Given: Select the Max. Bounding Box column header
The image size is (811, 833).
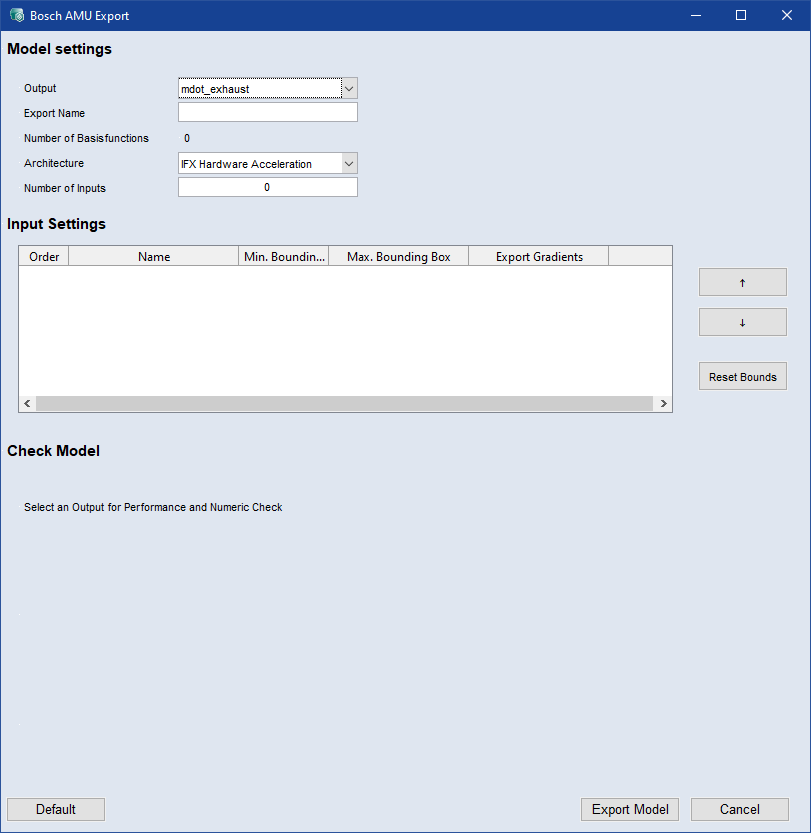Looking at the screenshot, I should tap(398, 257).
